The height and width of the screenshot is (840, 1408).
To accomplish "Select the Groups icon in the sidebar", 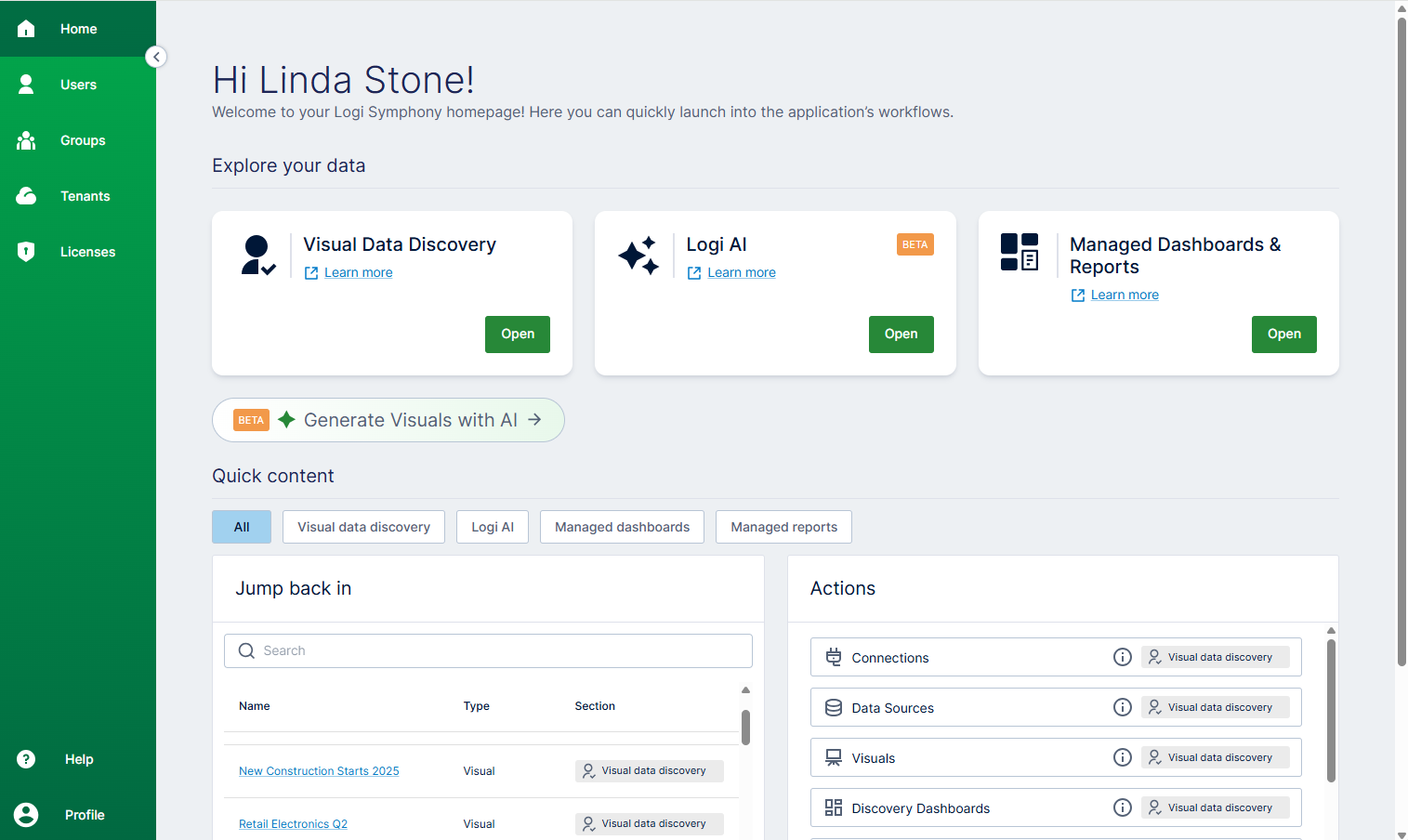I will (x=26, y=140).
